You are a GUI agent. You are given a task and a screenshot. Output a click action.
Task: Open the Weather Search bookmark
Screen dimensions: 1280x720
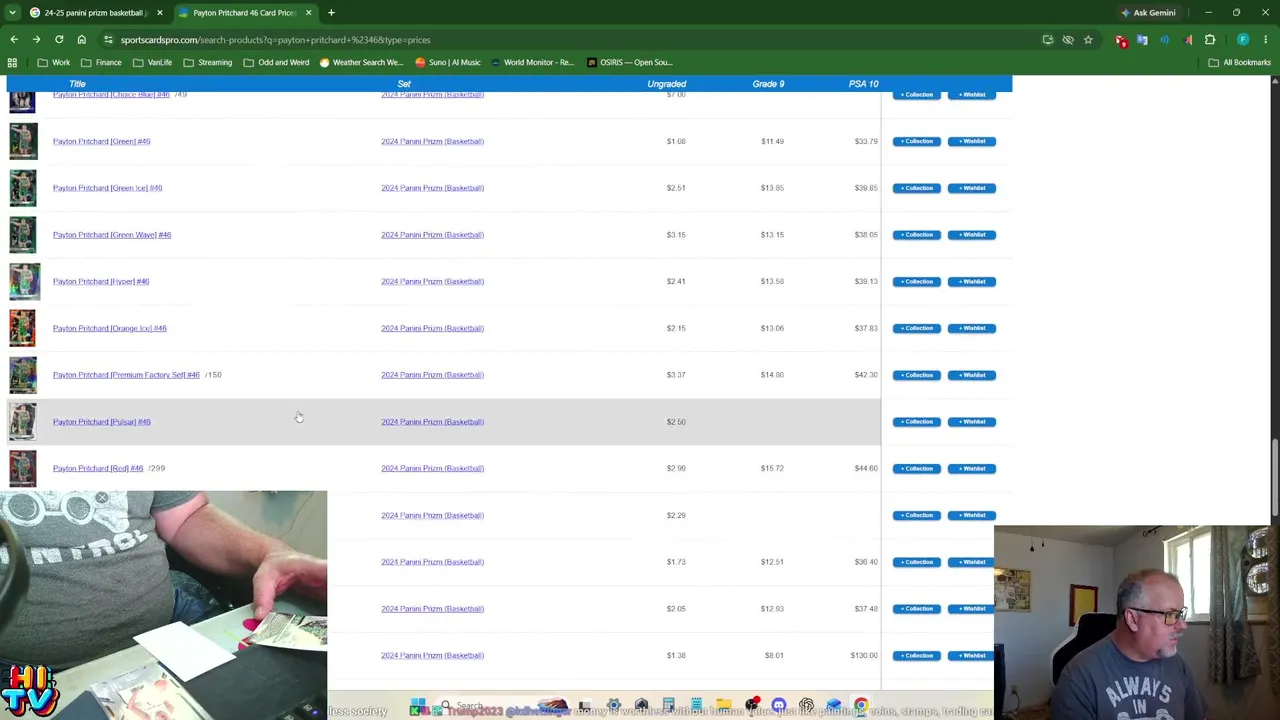click(x=360, y=62)
